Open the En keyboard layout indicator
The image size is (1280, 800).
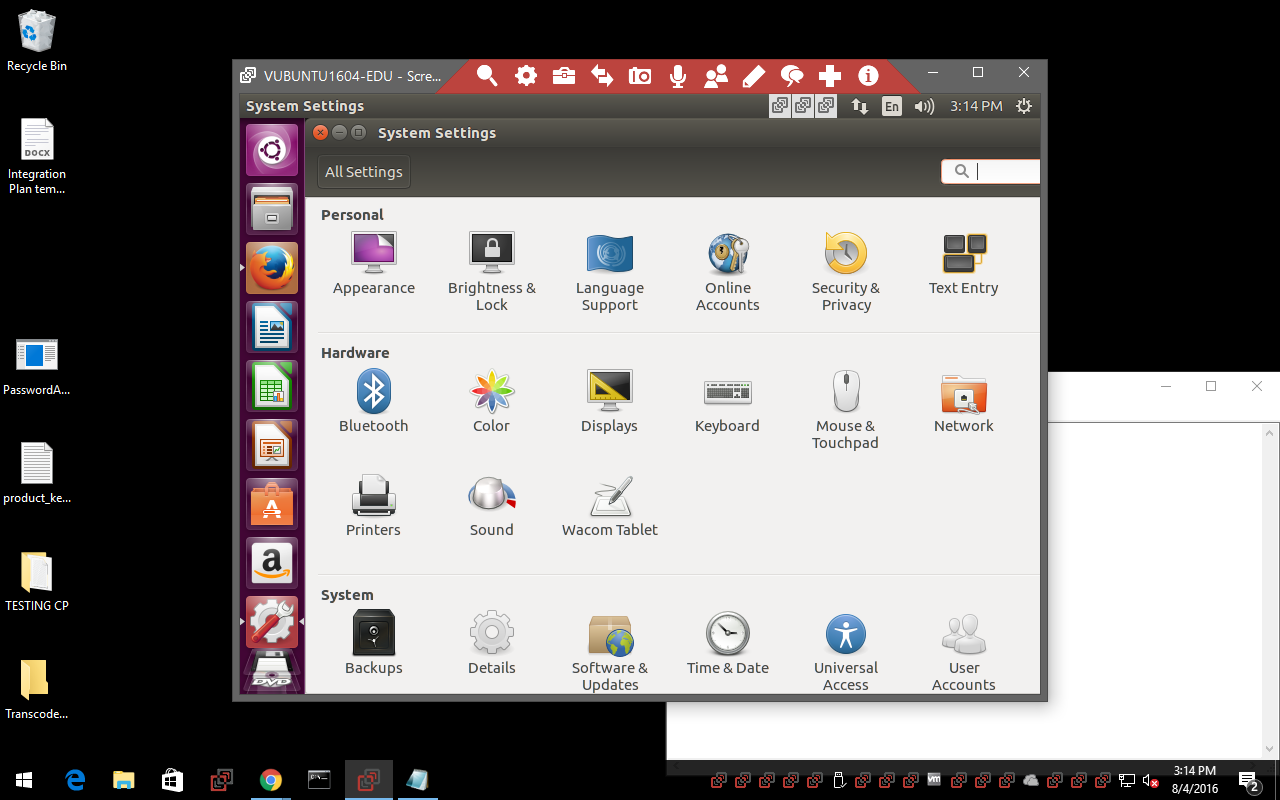pyautogui.click(x=892, y=106)
